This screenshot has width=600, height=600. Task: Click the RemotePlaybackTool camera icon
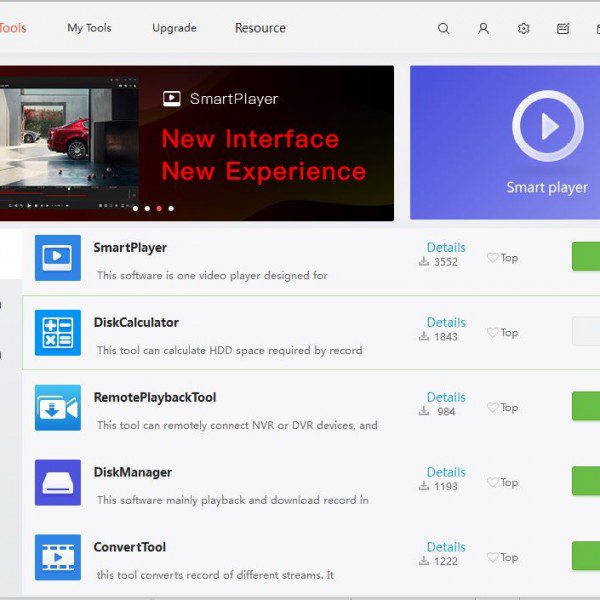58,407
